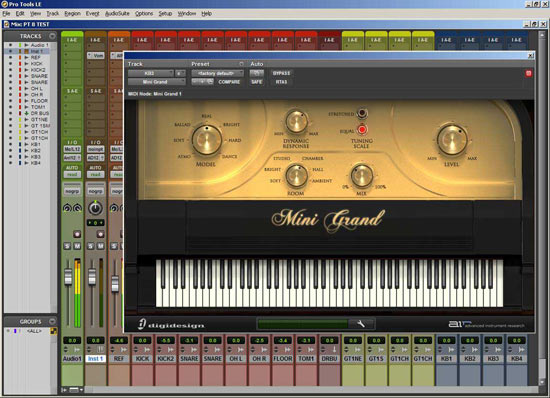Click the Audio1 track-type icon below fader

click(x=77, y=350)
